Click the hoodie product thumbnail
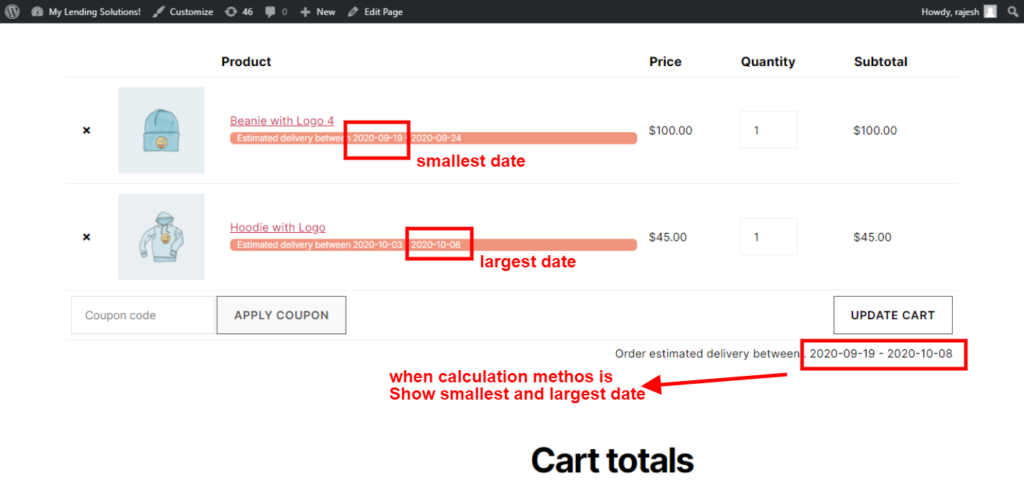1024x483 pixels. [161, 237]
